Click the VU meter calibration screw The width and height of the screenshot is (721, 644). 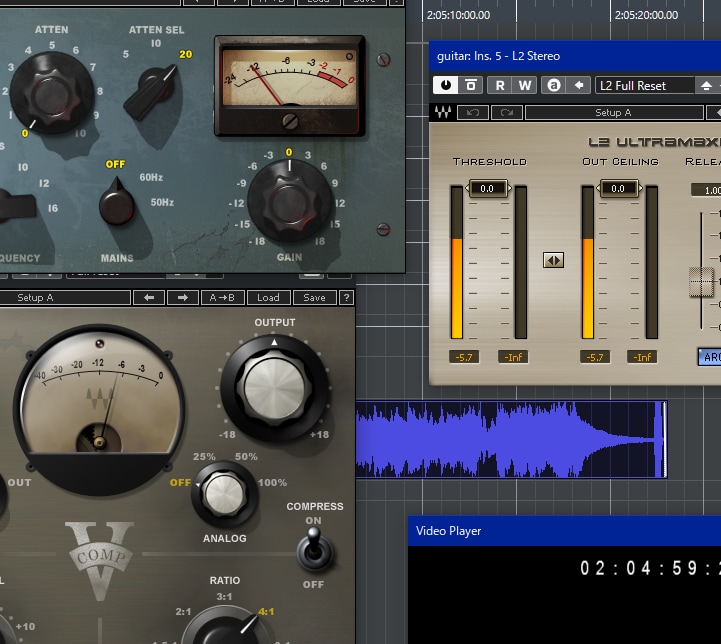coord(290,121)
